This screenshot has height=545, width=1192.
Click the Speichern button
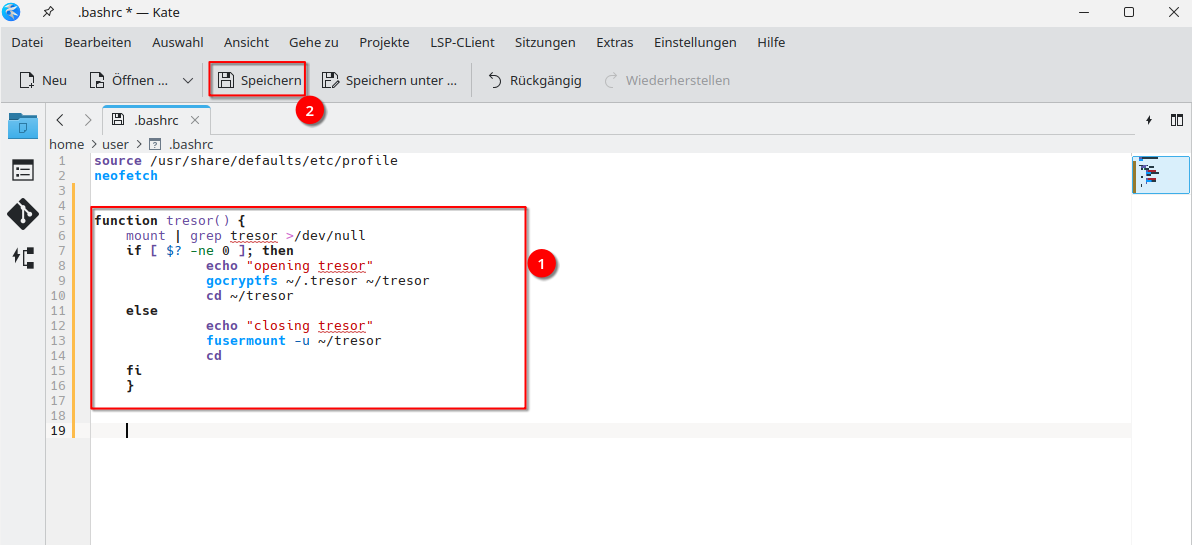tap(258, 80)
